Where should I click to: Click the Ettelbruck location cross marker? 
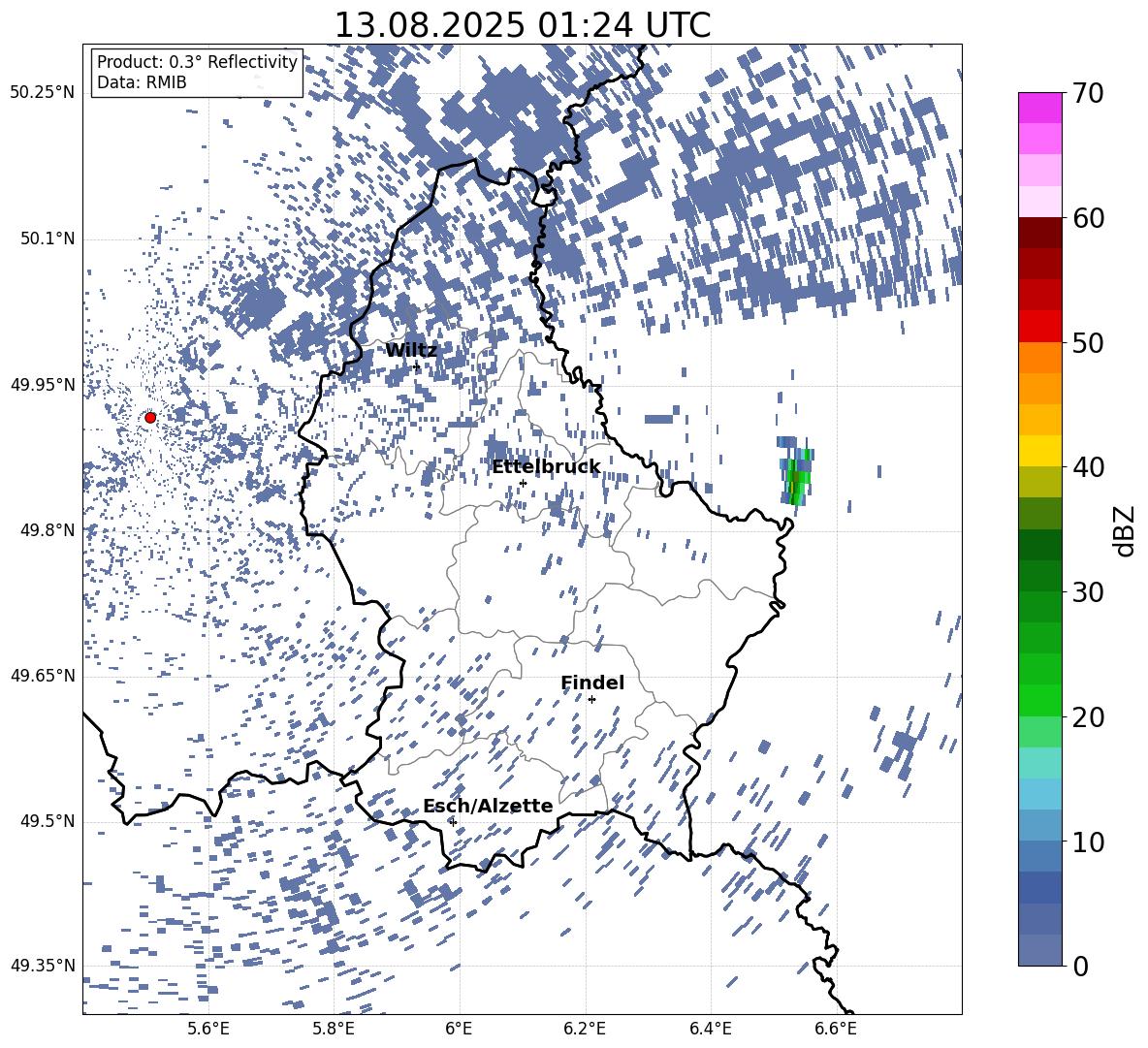click(523, 483)
